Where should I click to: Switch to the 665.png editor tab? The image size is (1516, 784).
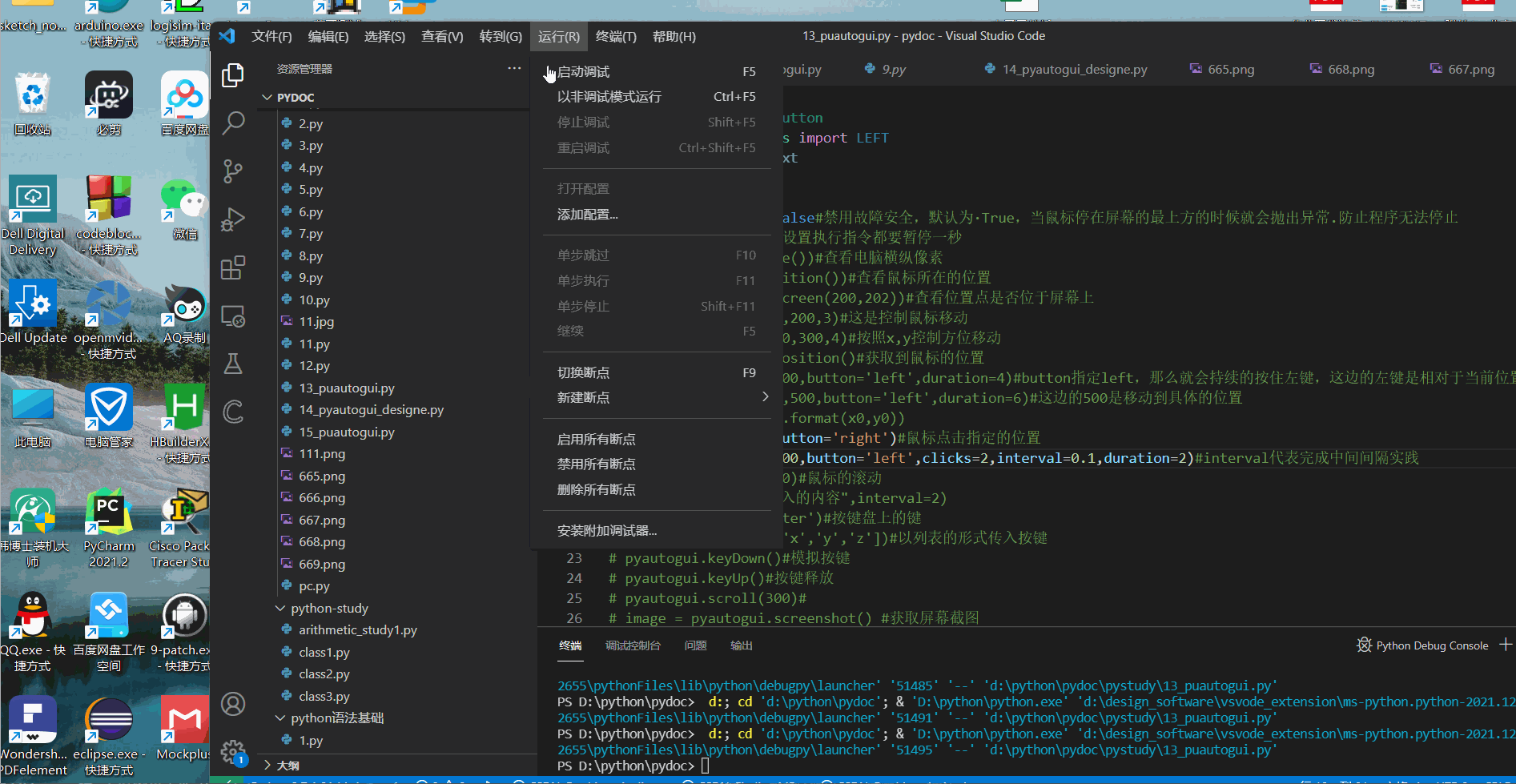[x=1222, y=70]
